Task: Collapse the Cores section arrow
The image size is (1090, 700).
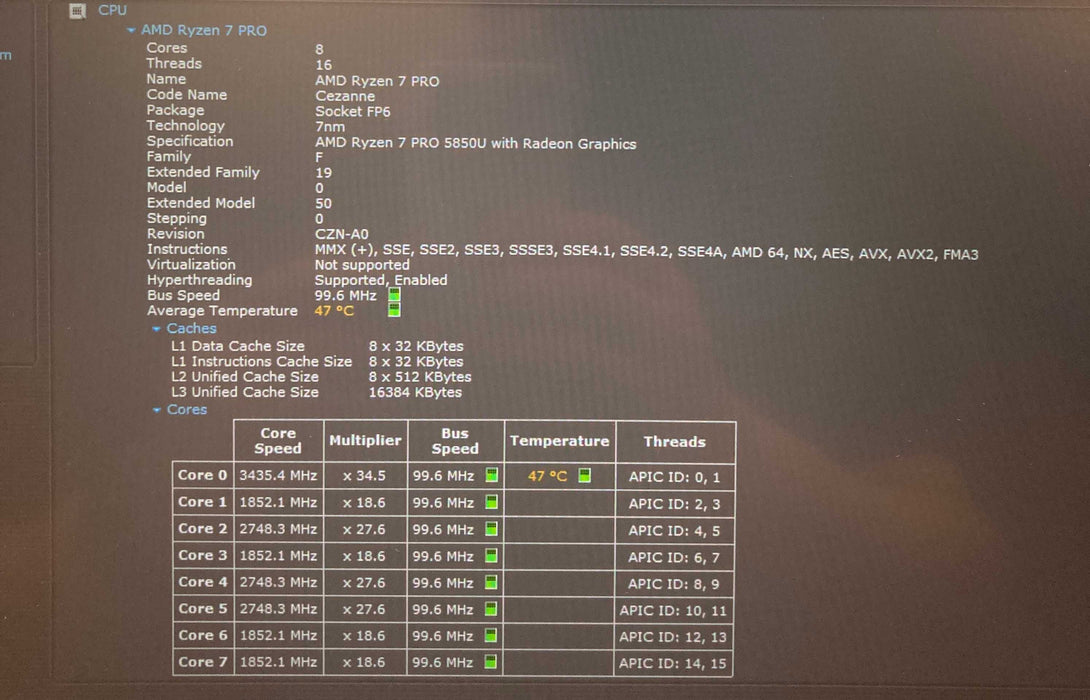Action: click(x=156, y=410)
